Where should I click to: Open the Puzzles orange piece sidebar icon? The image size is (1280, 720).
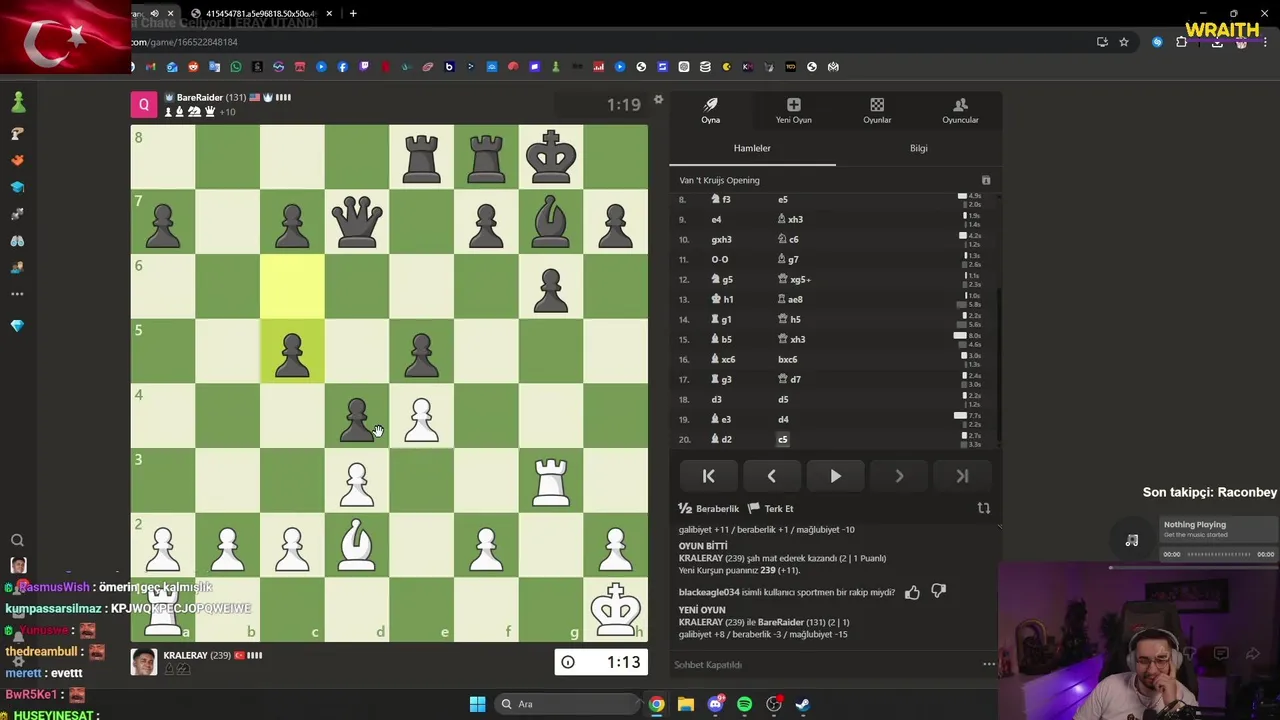click(x=17, y=160)
